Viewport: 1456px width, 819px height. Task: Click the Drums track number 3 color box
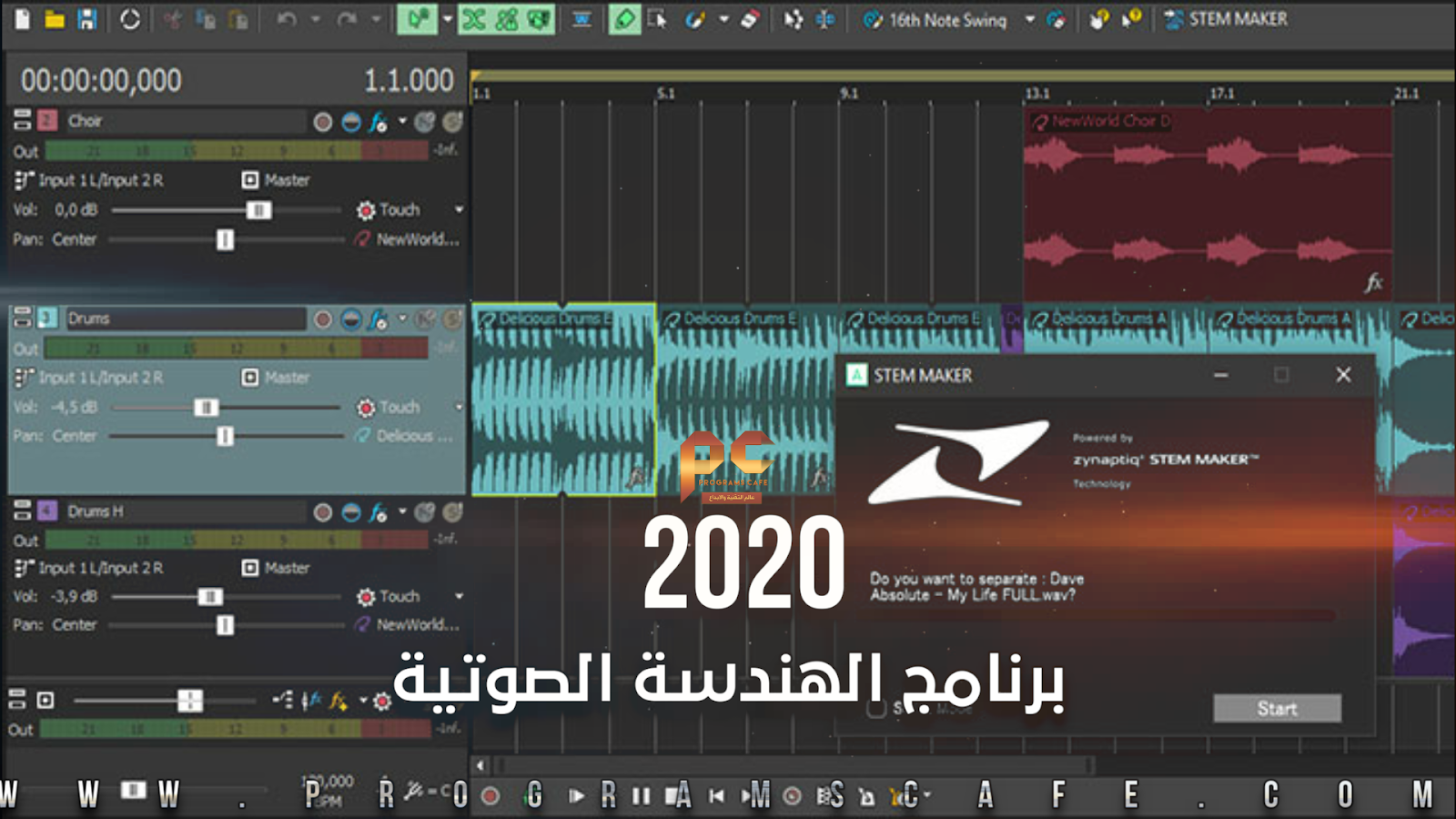[47, 318]
